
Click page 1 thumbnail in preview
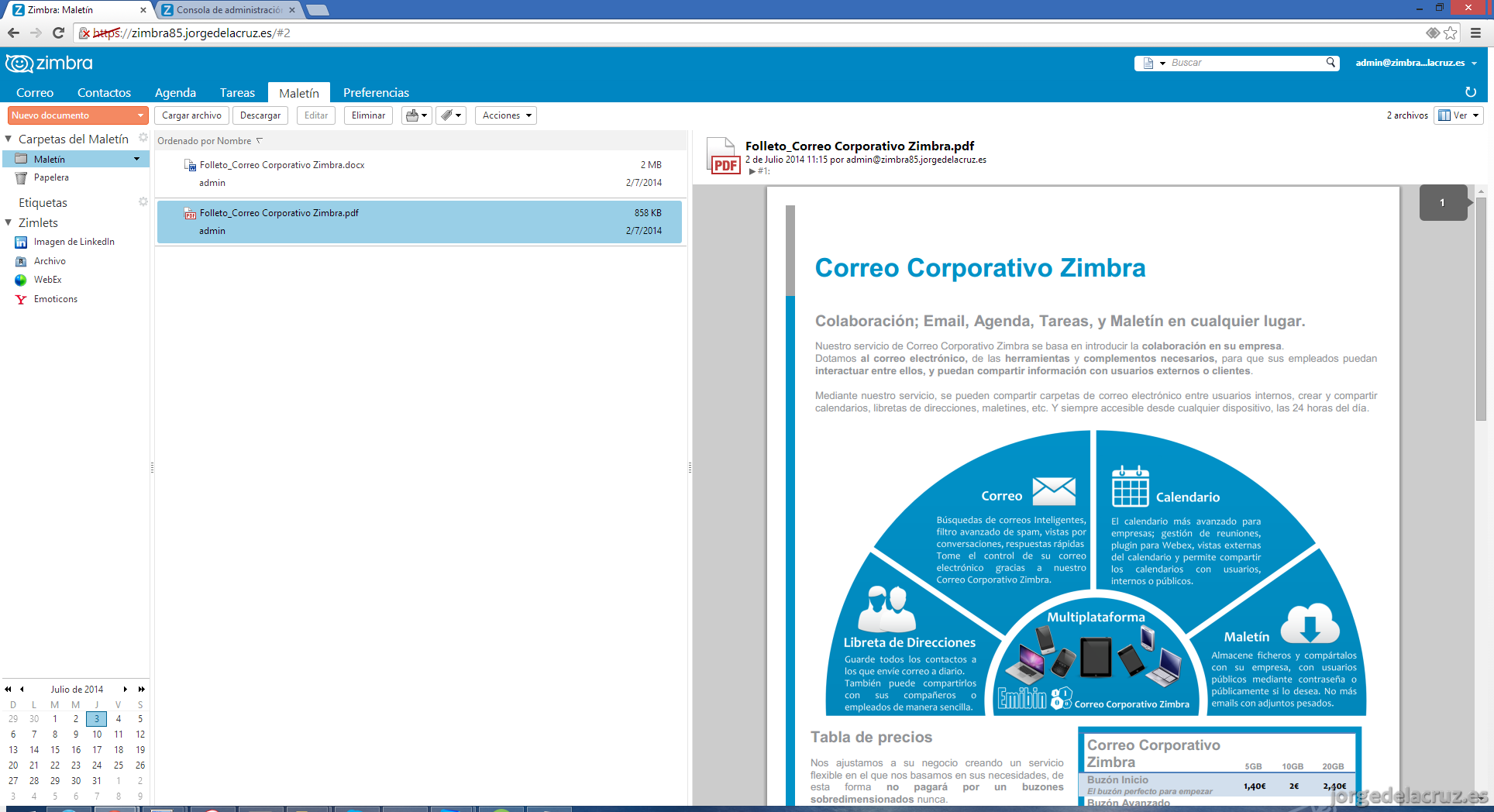click(1443, 202)
